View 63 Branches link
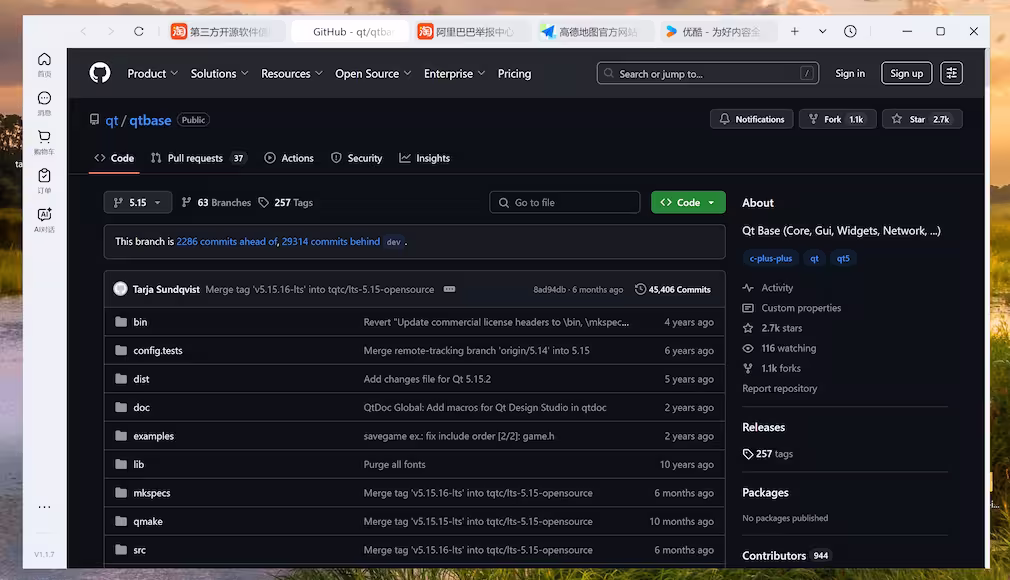The height and width of the screenshot is (580, 1010). pos(216,202)
